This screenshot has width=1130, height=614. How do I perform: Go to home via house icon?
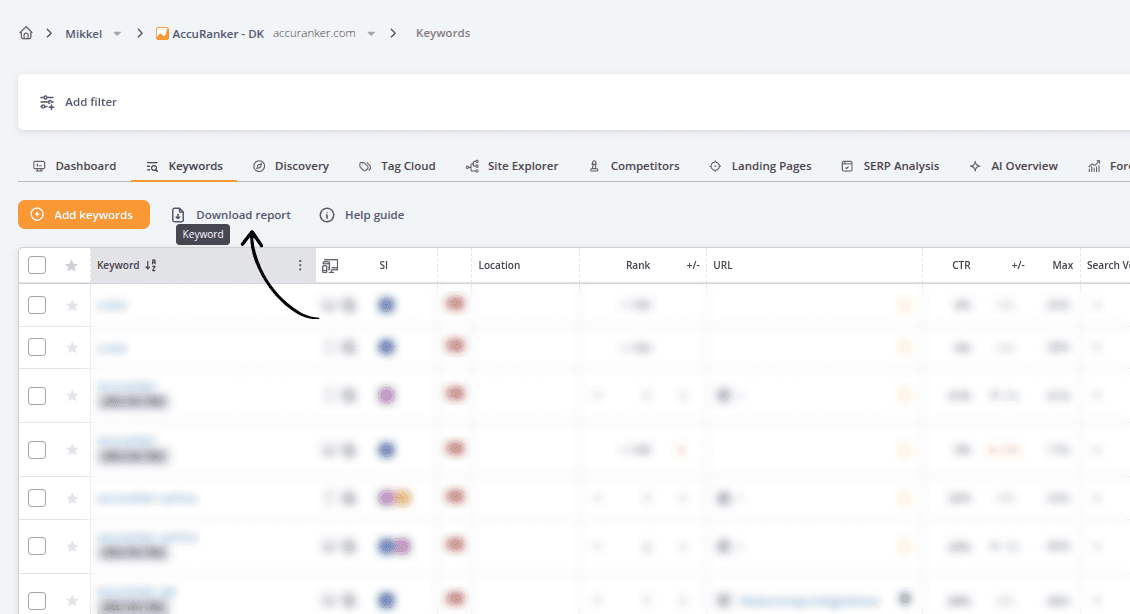click(x=26, y=33)
